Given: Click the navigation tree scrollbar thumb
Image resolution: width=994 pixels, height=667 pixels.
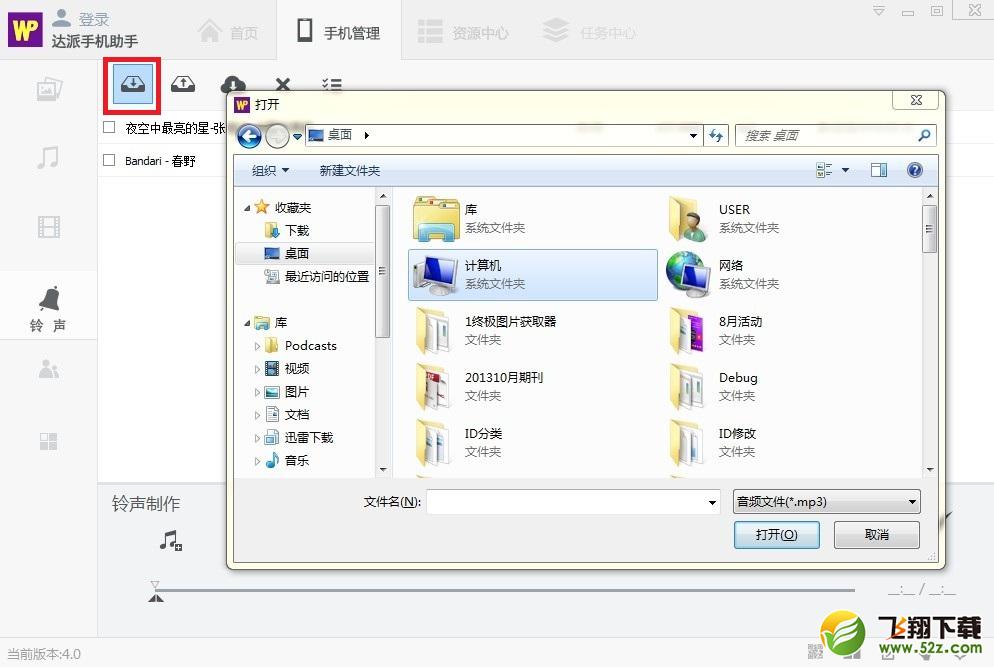Looking at the screenshot, I should pyautogui.click(x=382, y=271).
